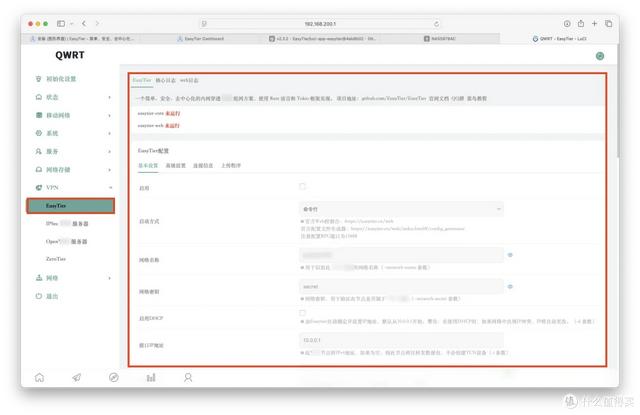Expand the 网络 menu arrow

pyautogui.click(x=109, y=278)
